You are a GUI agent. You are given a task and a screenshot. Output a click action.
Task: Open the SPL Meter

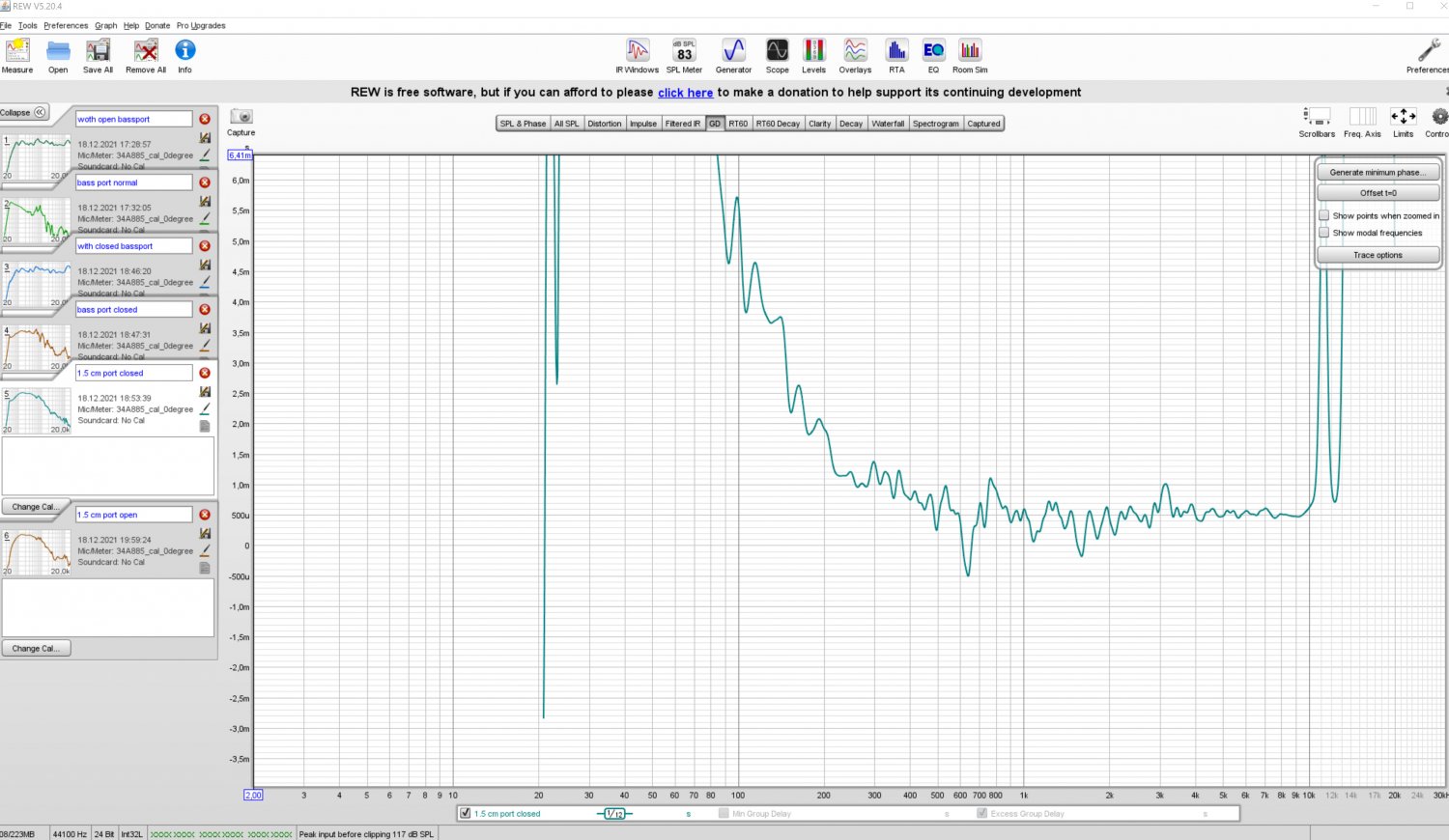pyautogui.click(x=684, y=56)
